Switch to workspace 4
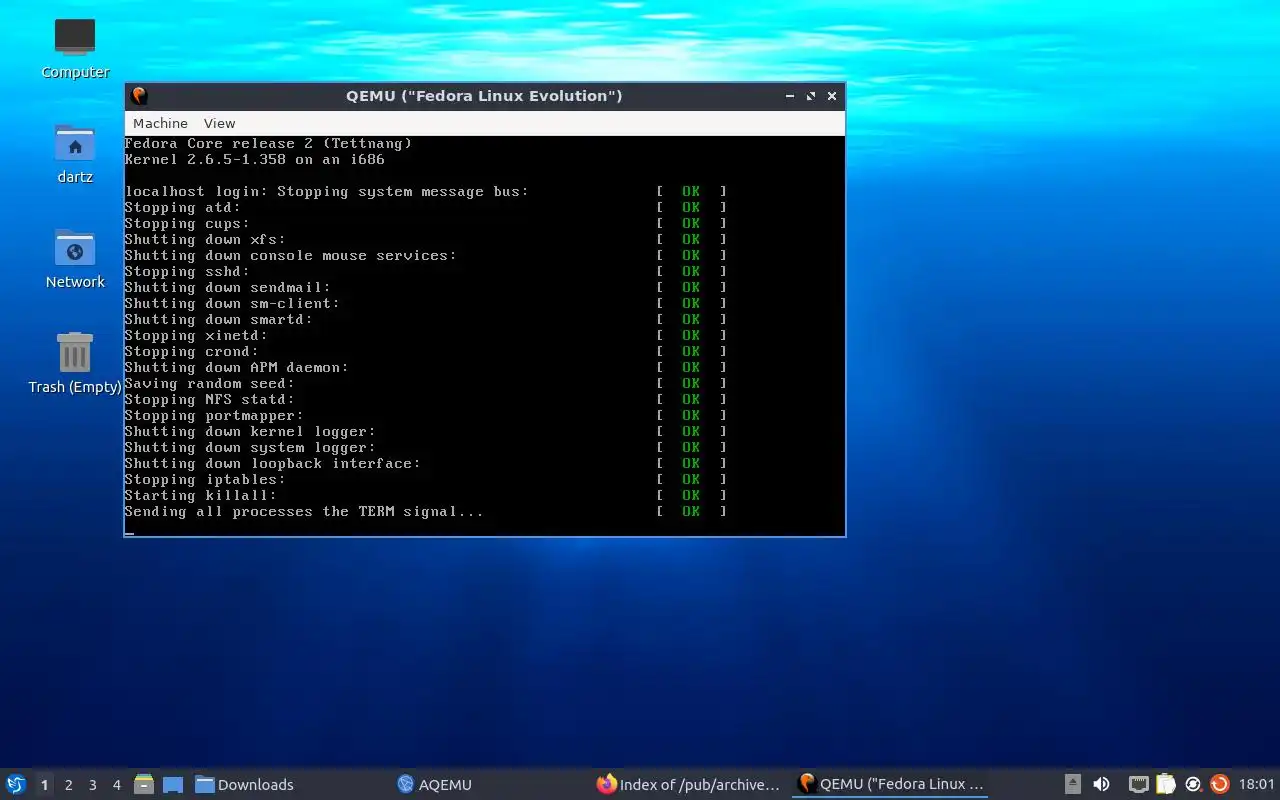 pyautogui.click(x=116, y=785)
